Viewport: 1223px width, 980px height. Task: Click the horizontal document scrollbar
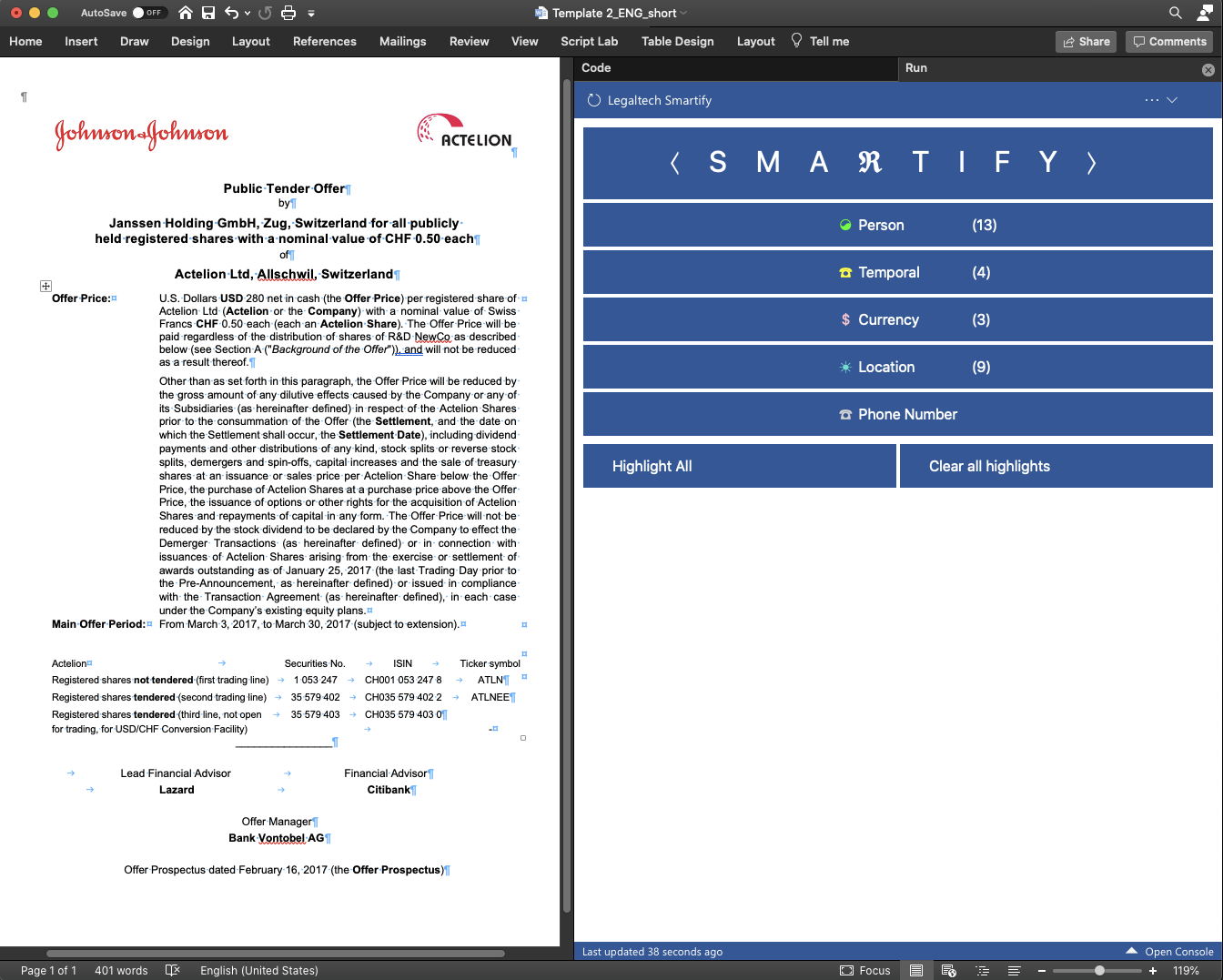coord(276,954)
